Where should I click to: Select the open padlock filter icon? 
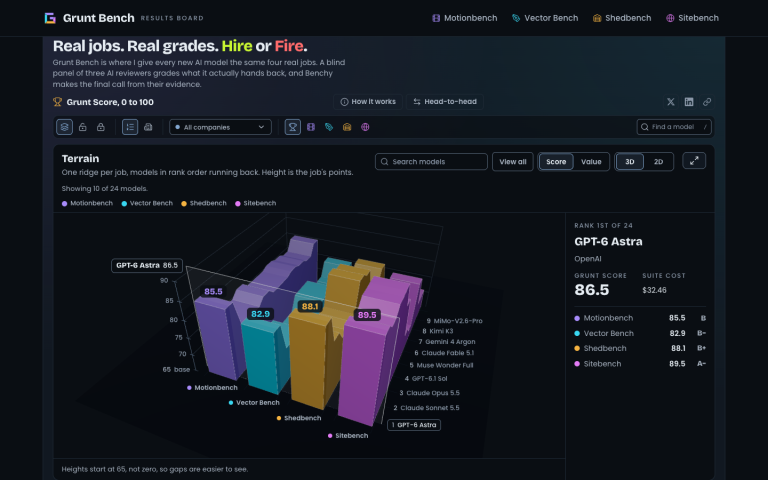(x=83, y=127)
